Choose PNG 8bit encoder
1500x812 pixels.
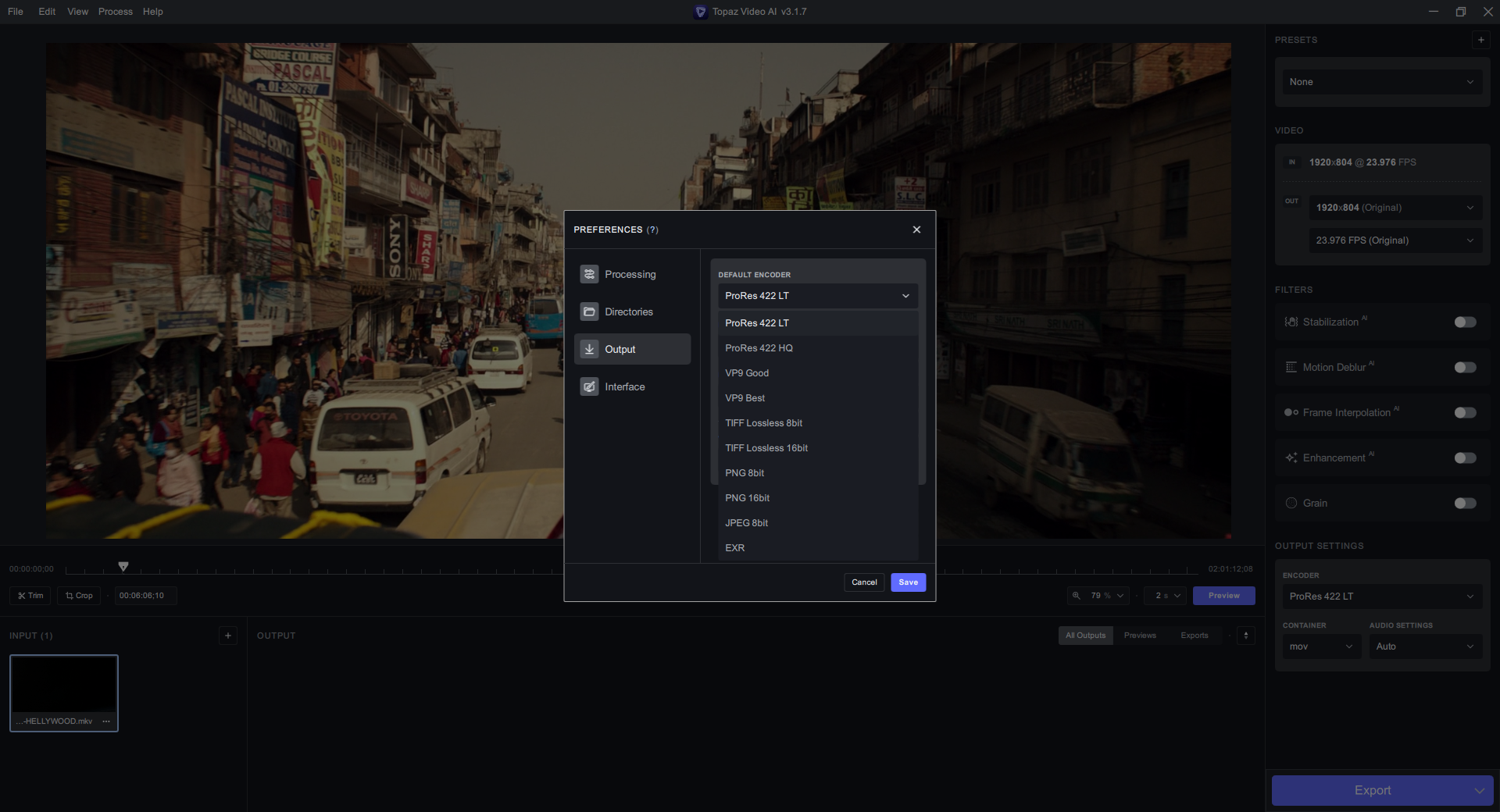point(817,473)
